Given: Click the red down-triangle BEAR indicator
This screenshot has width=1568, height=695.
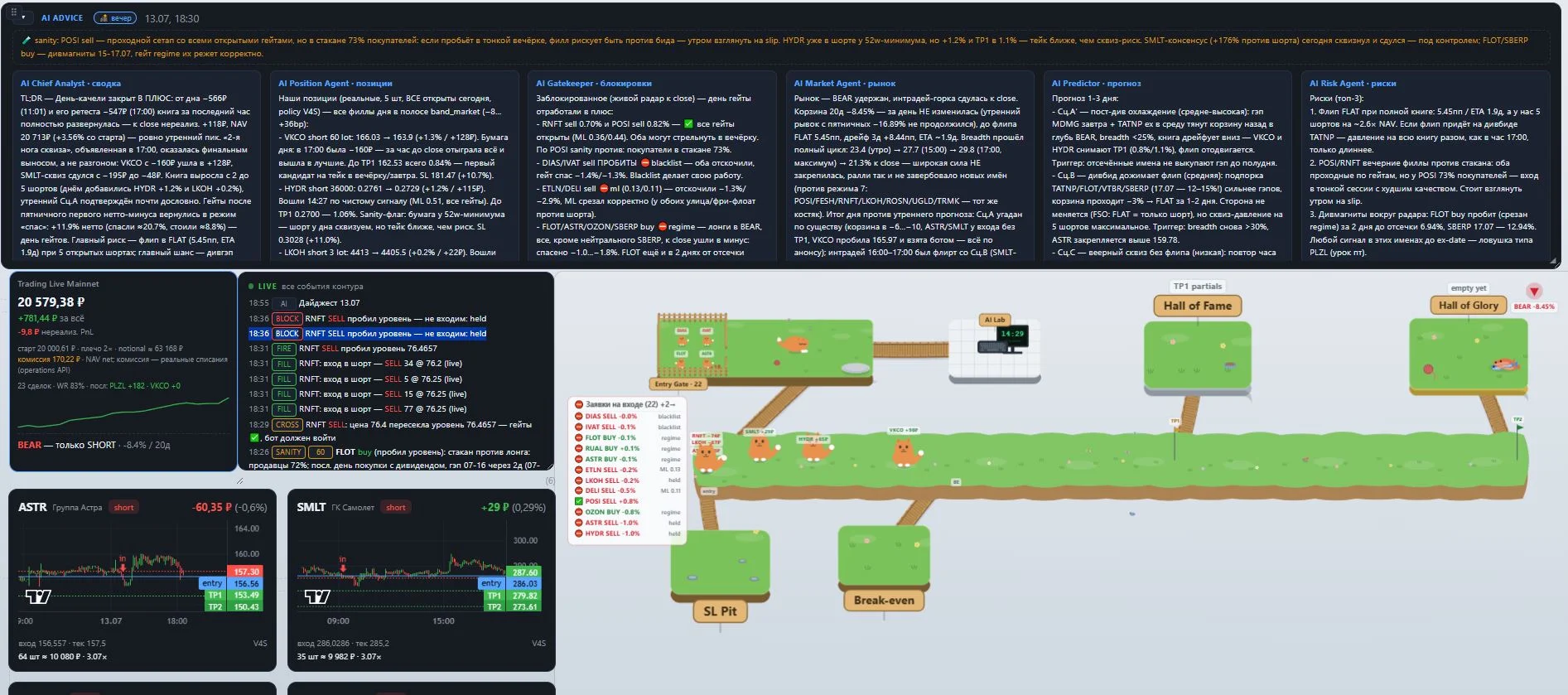Looking at the screenshot, I should (1534, 291).
